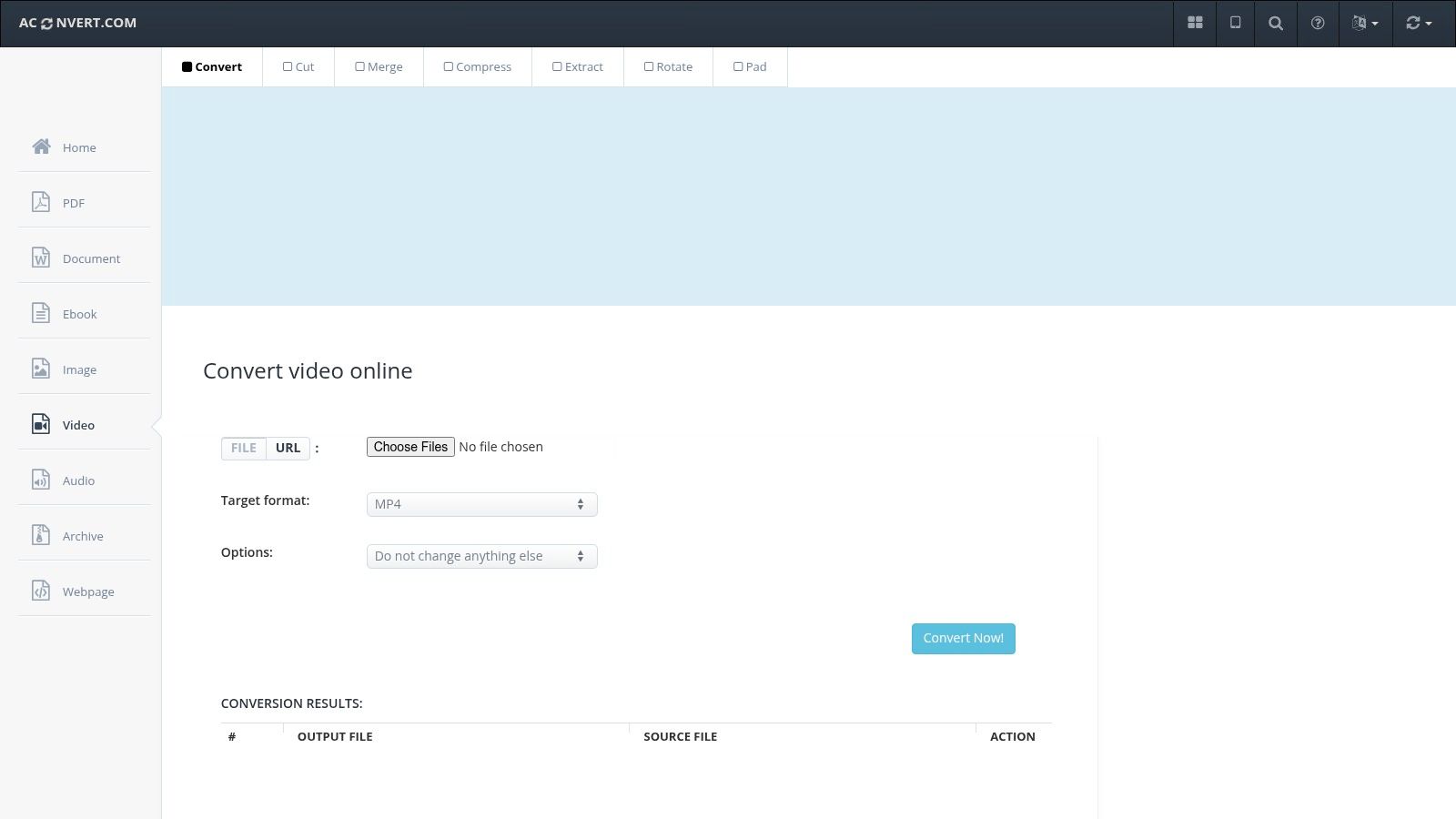Click the help question mark icon

point(1318,23)
